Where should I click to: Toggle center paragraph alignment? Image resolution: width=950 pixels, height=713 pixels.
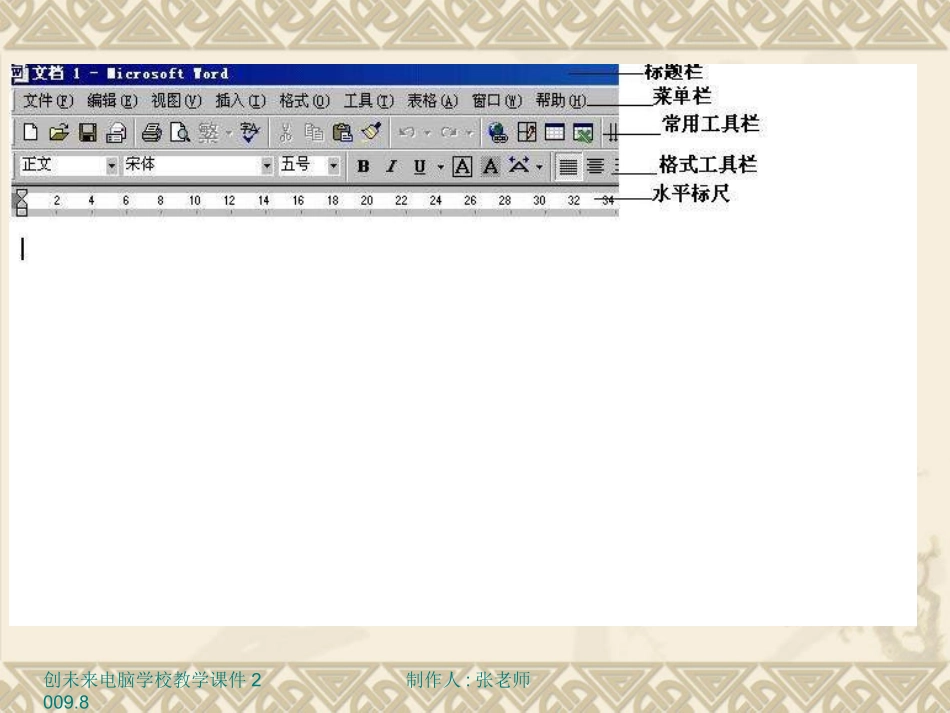click(595, 166)
